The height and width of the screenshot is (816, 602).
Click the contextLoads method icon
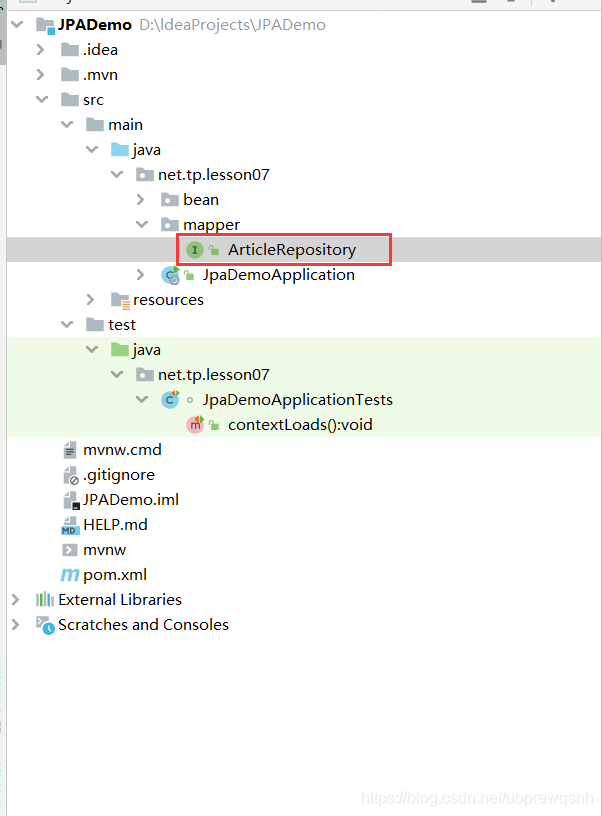(195, 425)
